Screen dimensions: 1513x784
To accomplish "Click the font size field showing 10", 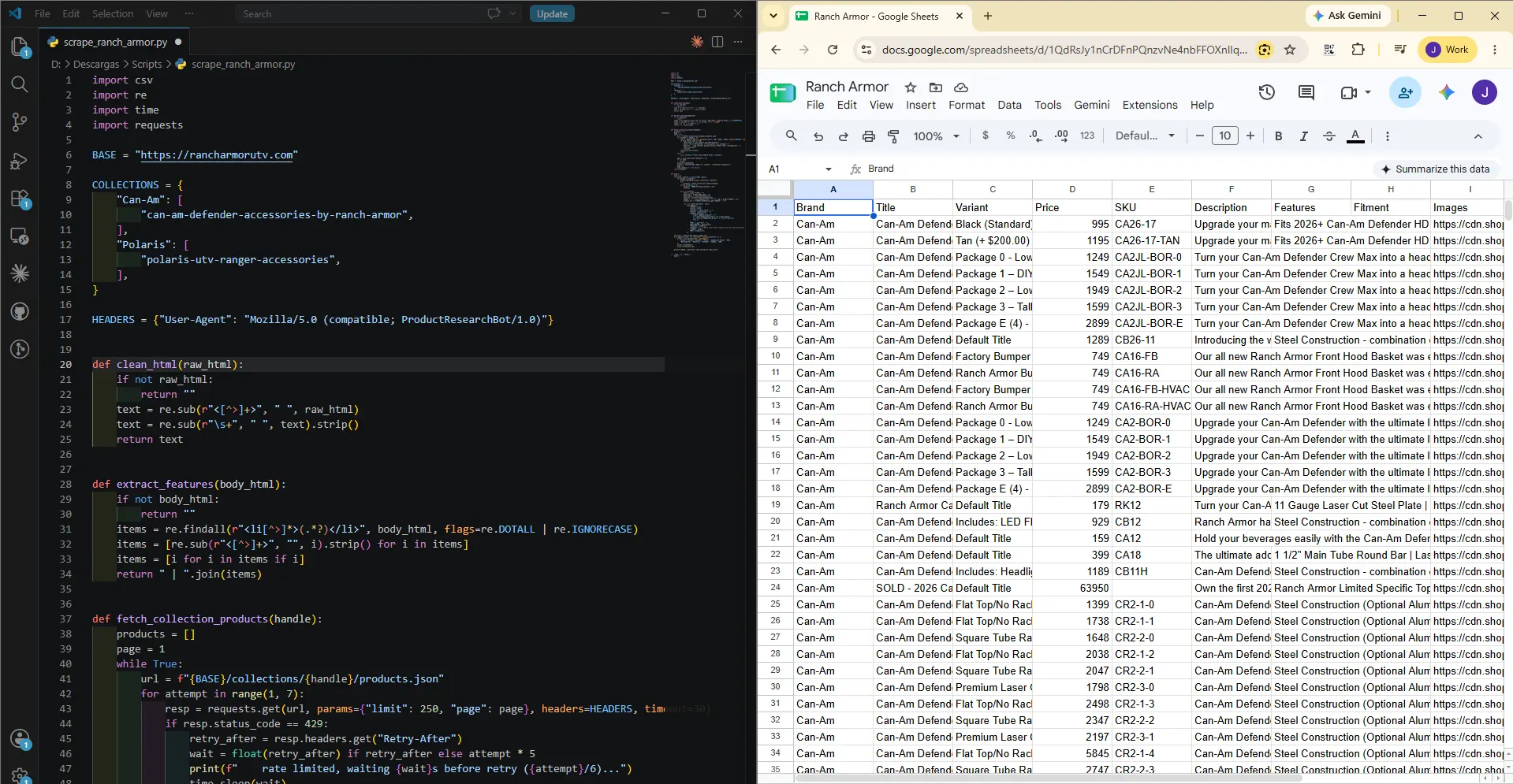I will click(x=1225, y=136).
